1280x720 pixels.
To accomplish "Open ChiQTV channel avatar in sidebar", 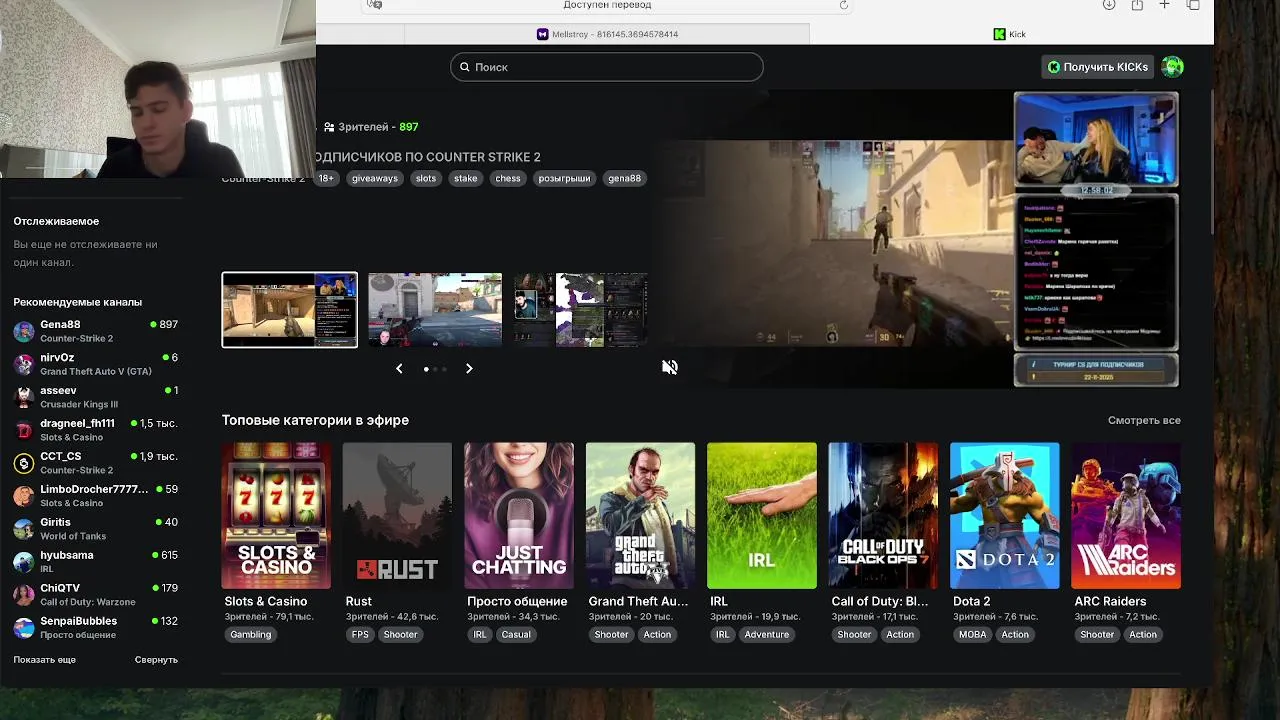I will pyautogui.click(x=23, y=595).
